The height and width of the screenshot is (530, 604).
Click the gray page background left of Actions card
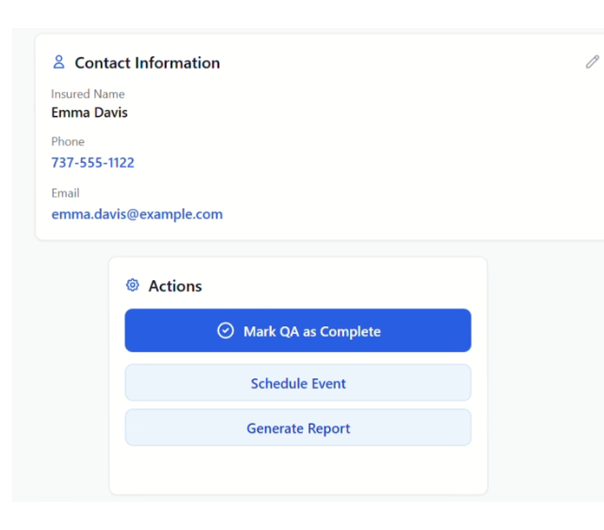(60, 380)
